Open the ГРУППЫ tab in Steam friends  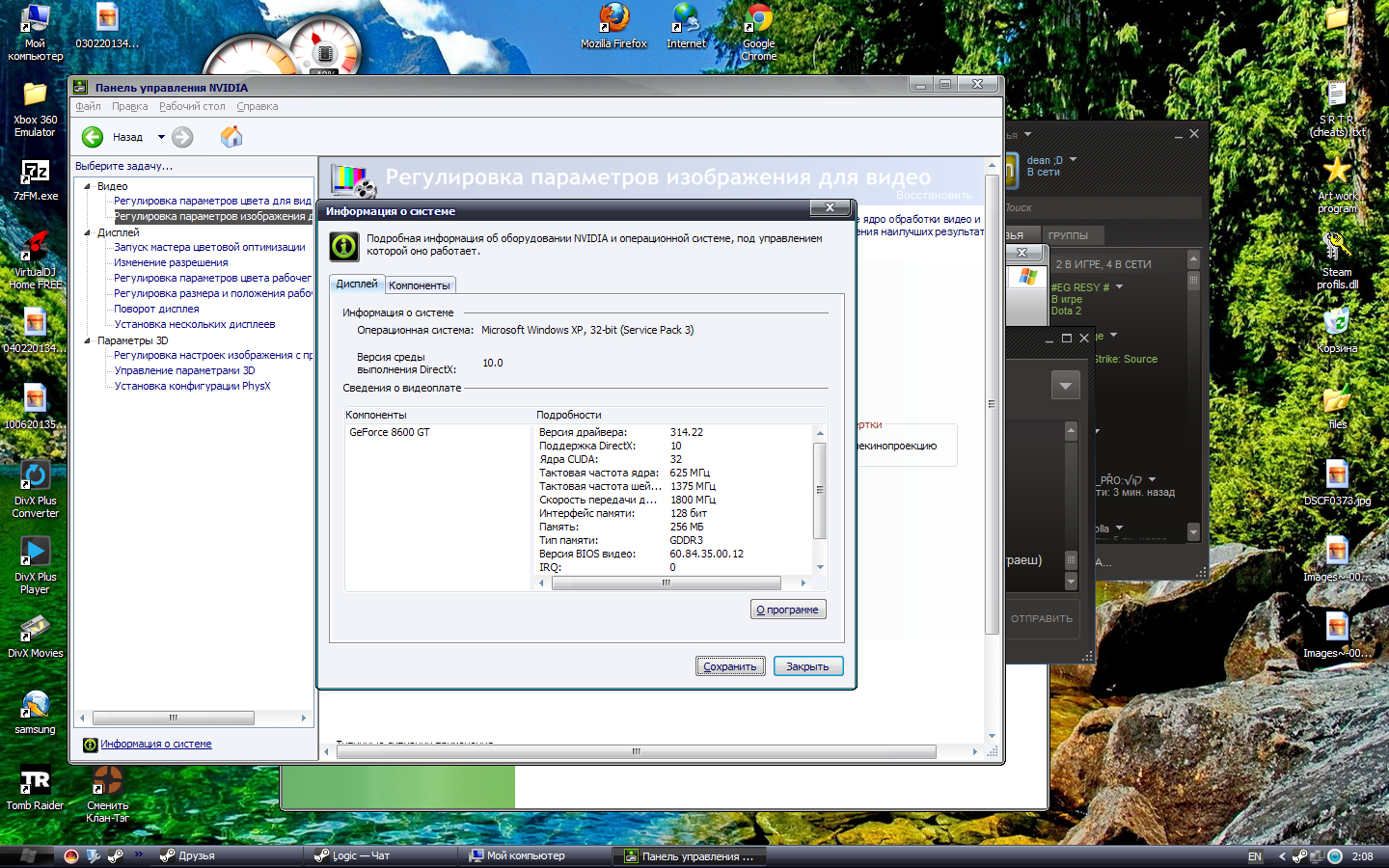[x=1068, y=235]
